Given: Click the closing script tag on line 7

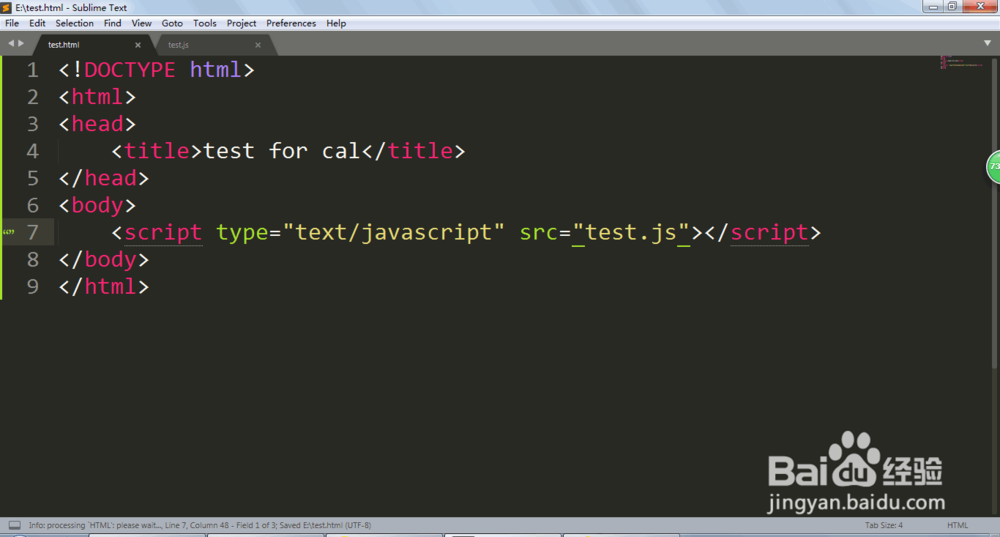Looking at the screenshot, I should [x=763, y=232].
